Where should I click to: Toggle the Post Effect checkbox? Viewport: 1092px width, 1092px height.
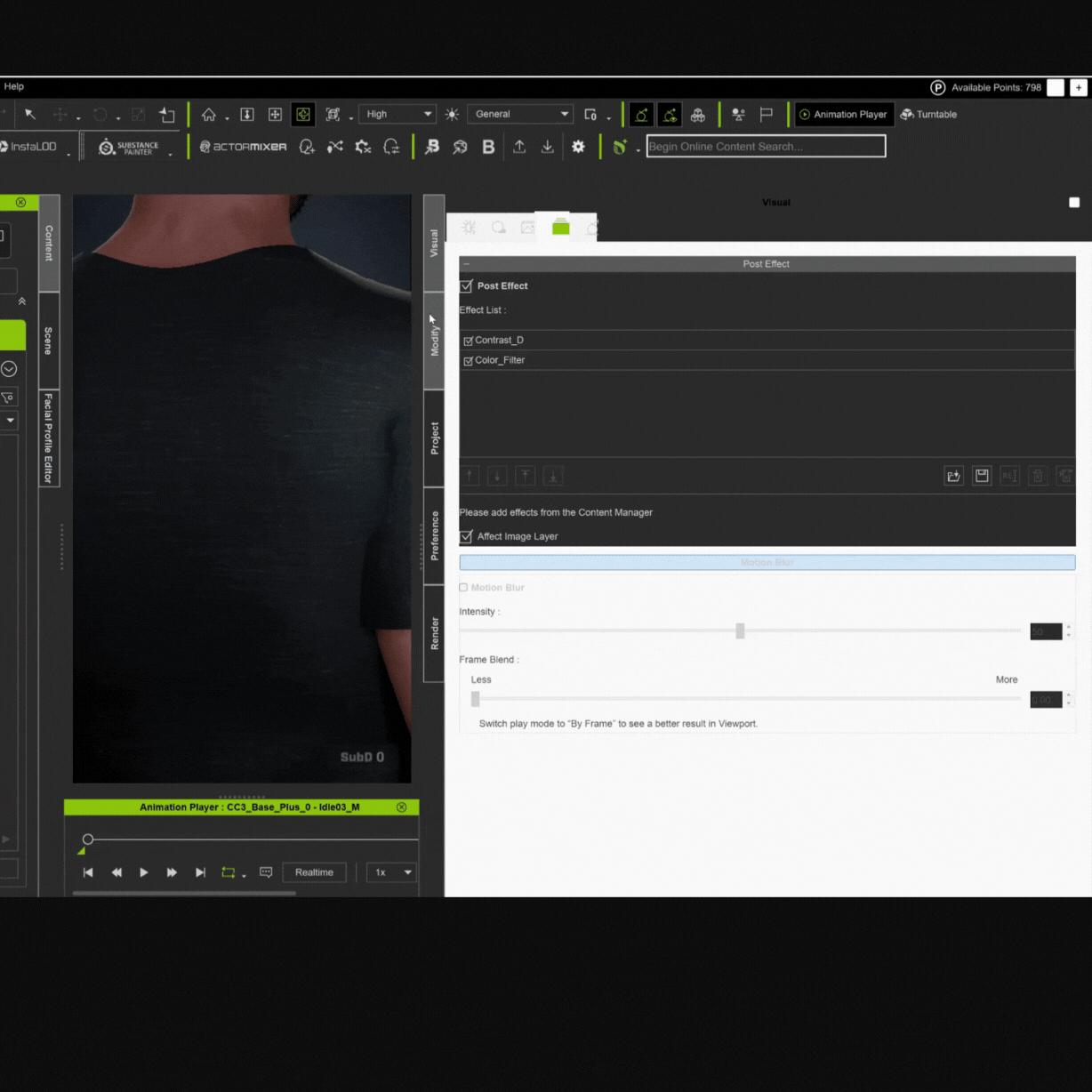click(x=466, y=286)
